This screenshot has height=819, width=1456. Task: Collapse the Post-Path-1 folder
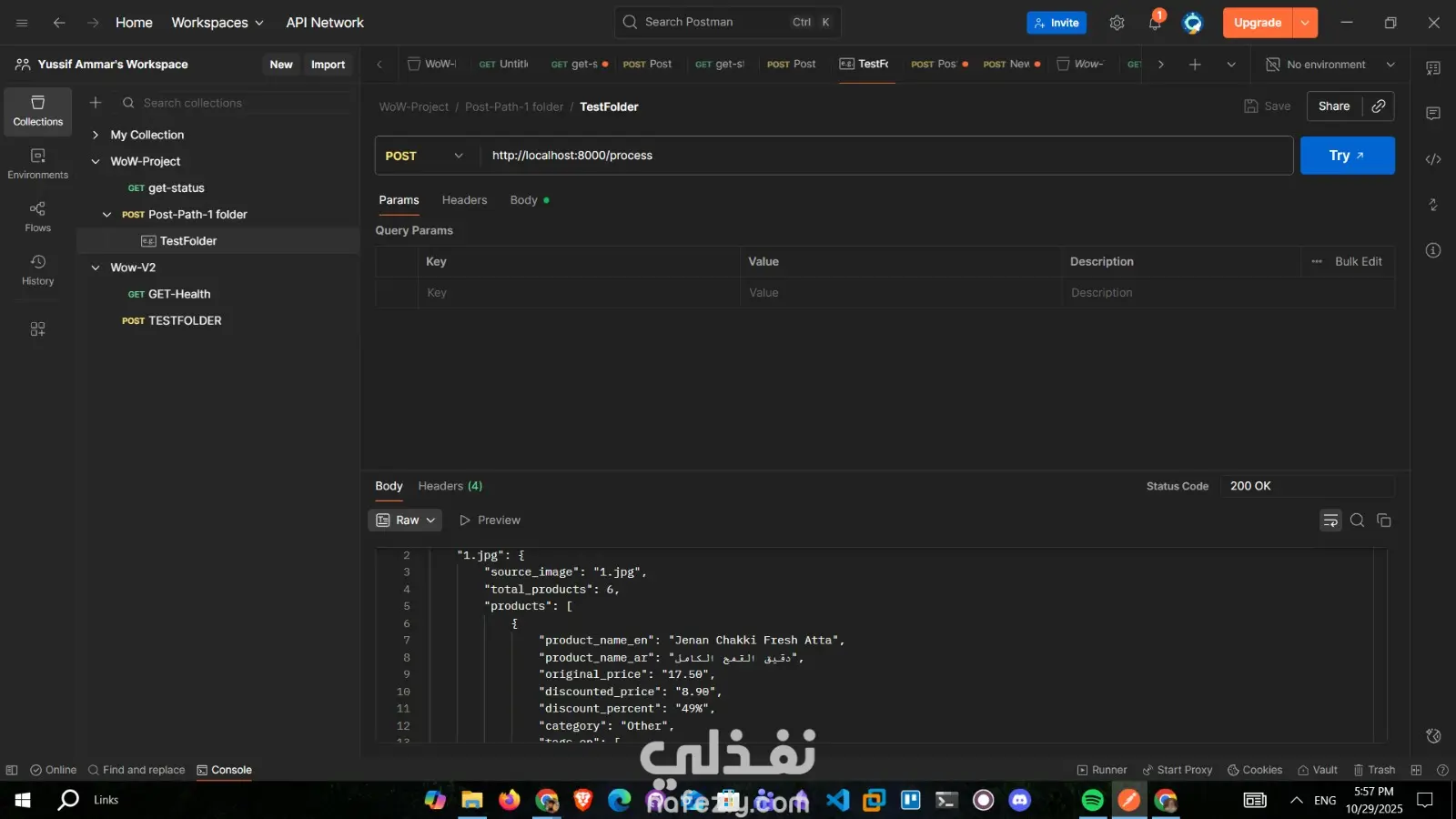pyautogui.click(x=106, y=215)
